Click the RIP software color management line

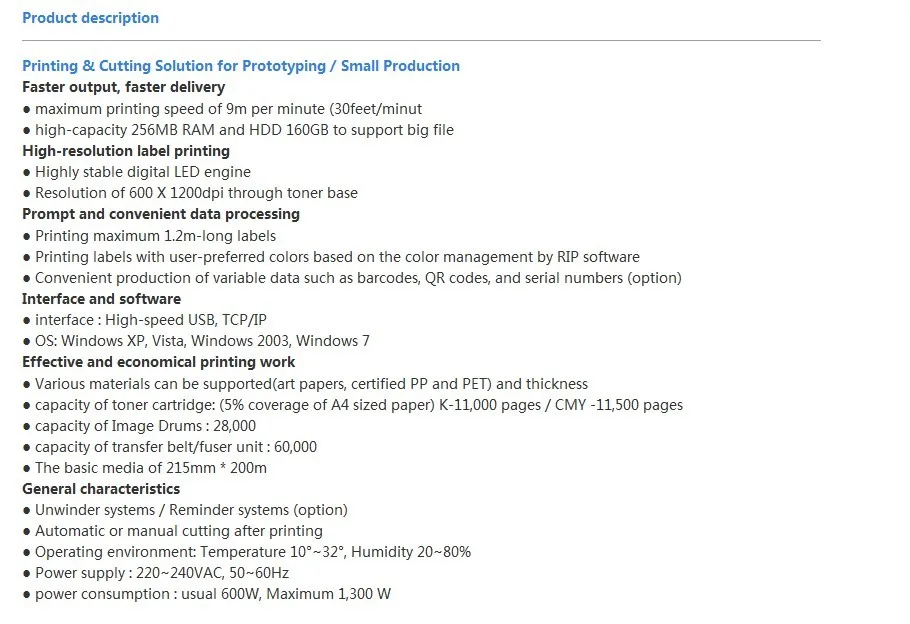(x=331, y=257)
